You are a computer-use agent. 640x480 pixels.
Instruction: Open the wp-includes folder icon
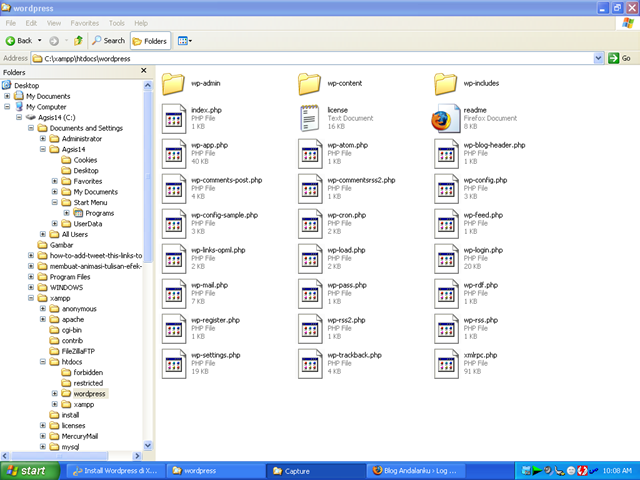[x=446, y=84]
